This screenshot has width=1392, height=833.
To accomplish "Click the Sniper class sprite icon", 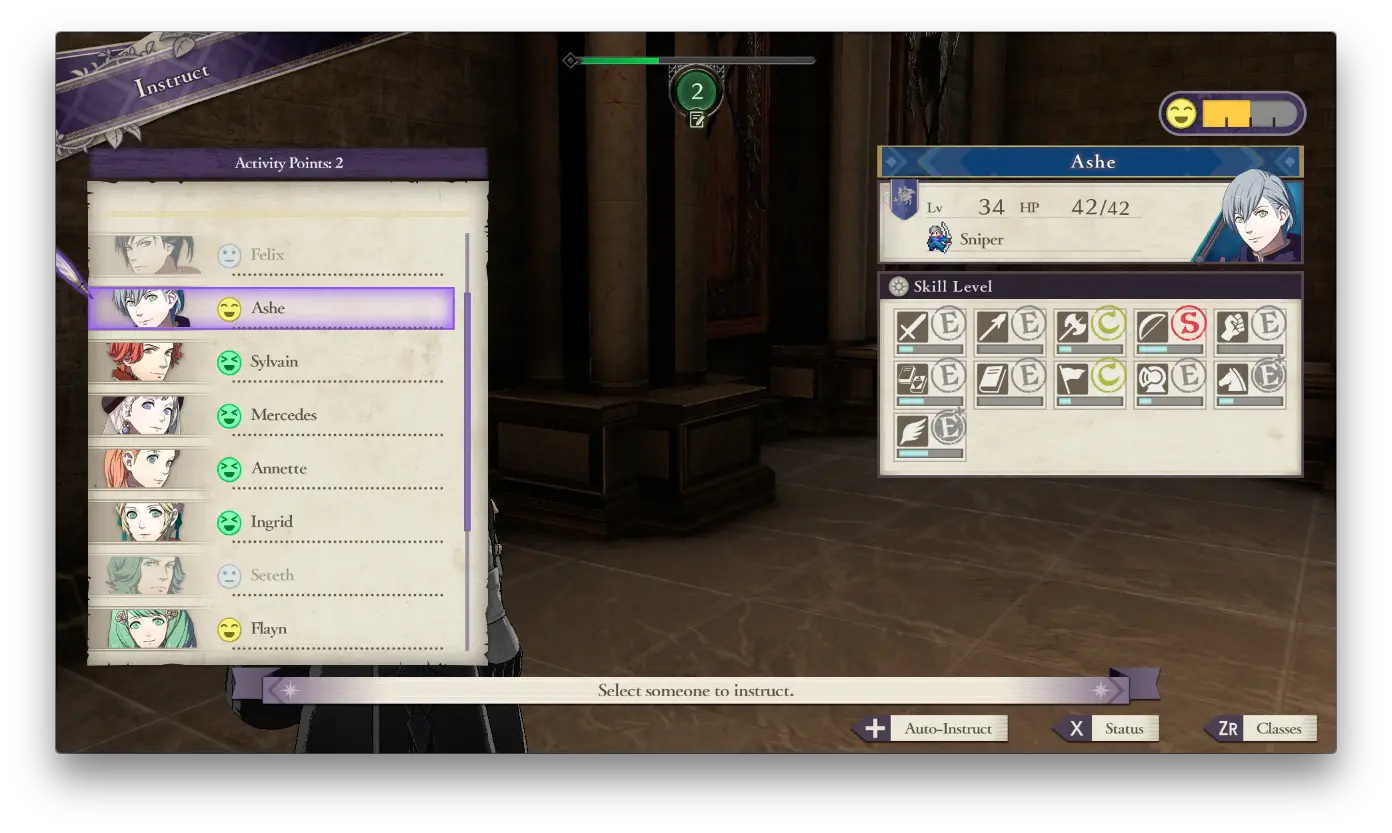I will tap(939, 239).
